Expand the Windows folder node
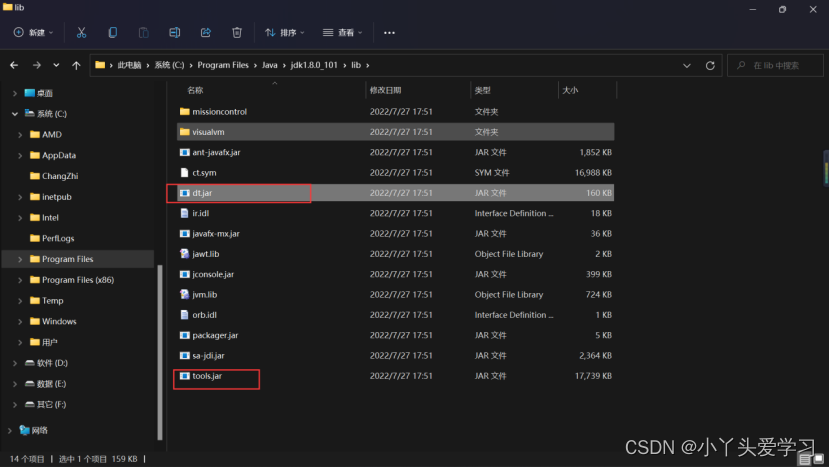 pyautogui.click(x=20, y=321)
